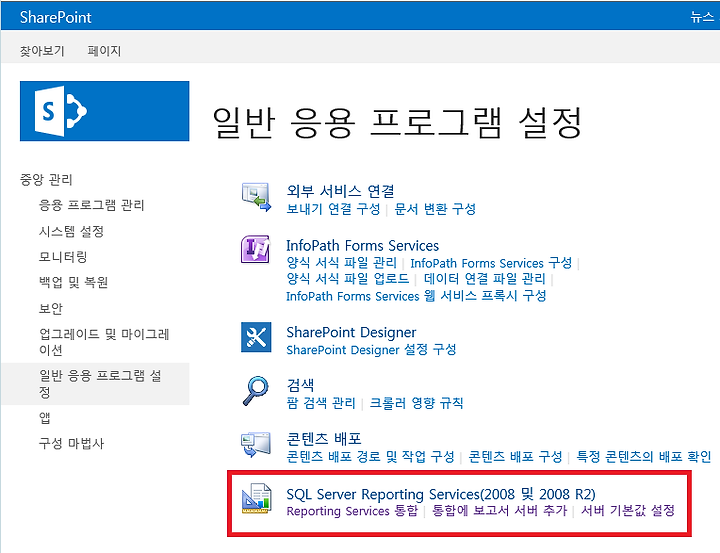Click the SQL Server Reporting Services icon
The width and height of the screenshot is (720, 553).
pos(256,498)
